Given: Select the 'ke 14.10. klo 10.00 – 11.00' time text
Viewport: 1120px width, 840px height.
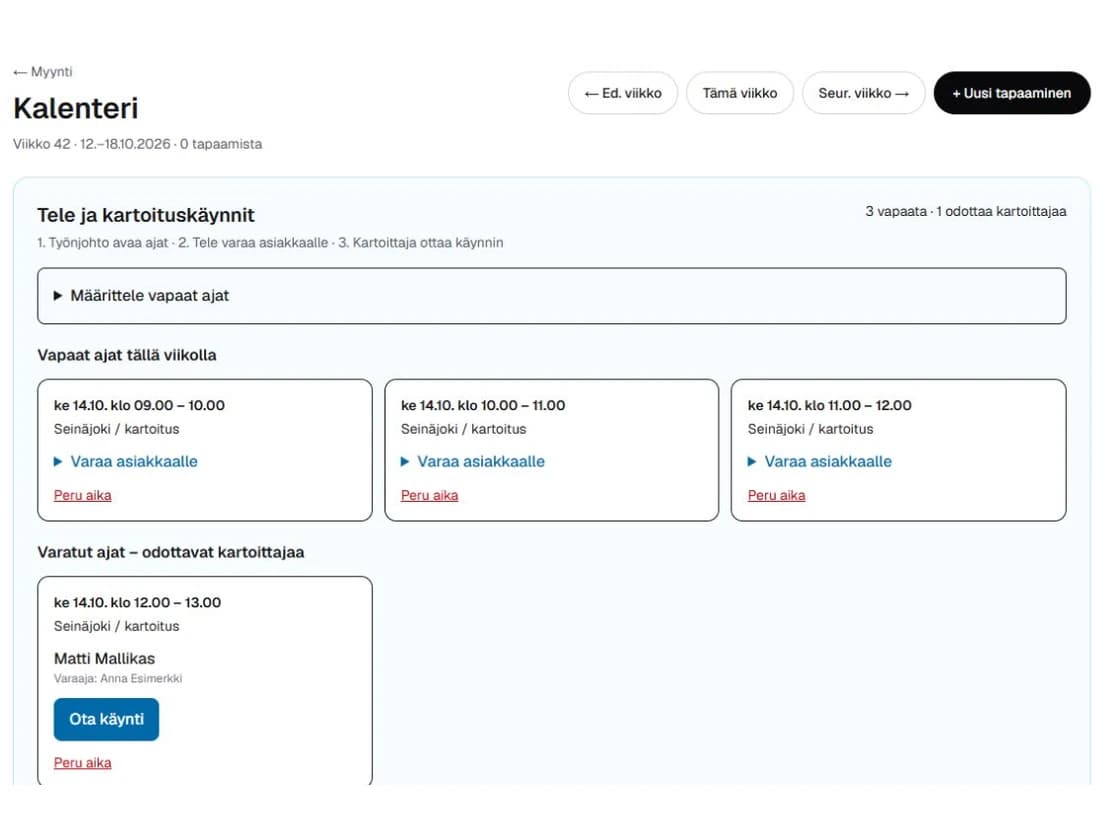Looking at the screenshot, I should pyautogui.click(x=483, y=405).
